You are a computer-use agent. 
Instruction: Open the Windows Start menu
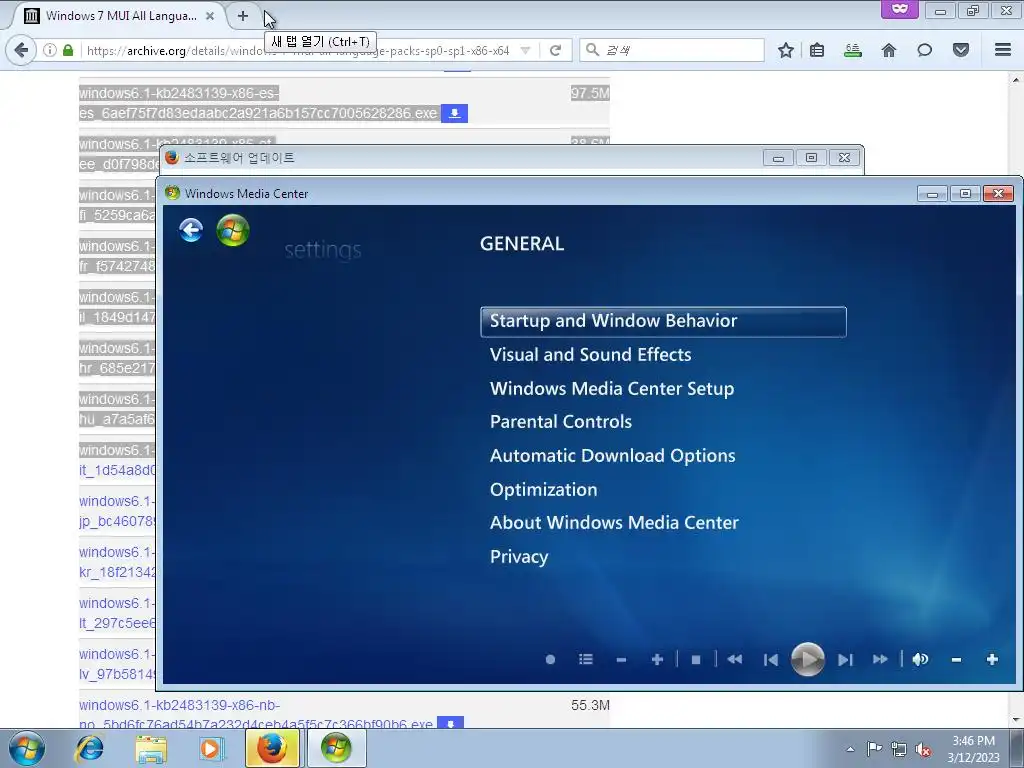click(x=27, y=748)
